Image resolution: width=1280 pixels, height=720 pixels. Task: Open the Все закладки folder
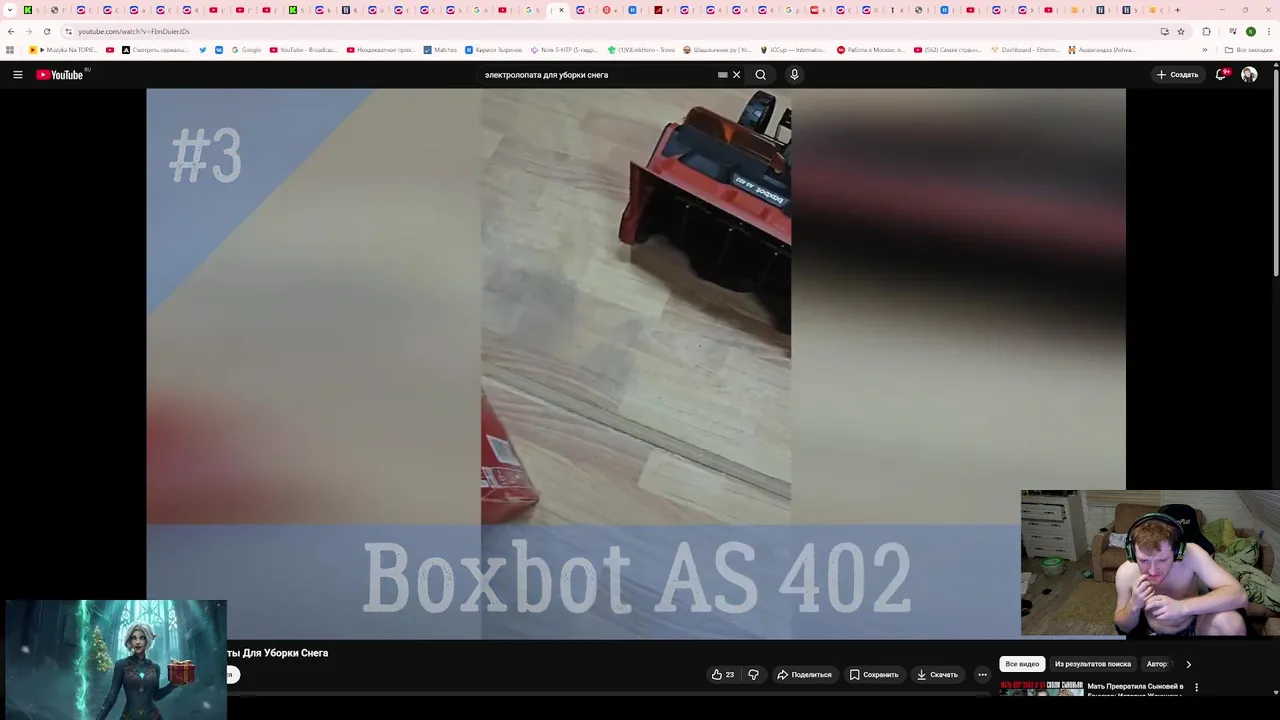[1249, 49]
